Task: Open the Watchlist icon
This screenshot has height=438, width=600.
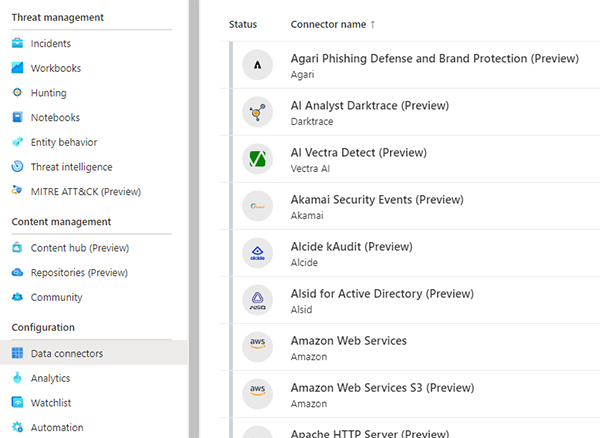Action: click(x=17, y=402)
